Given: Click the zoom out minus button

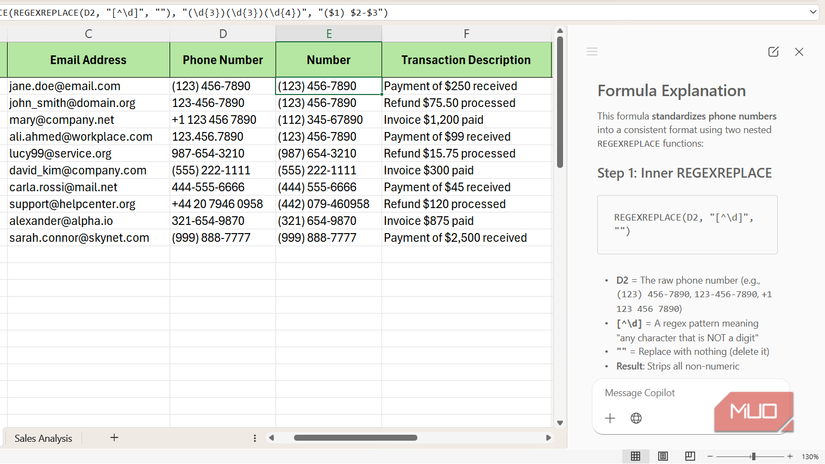Looking at the screenshot, I should coord(710,456).
